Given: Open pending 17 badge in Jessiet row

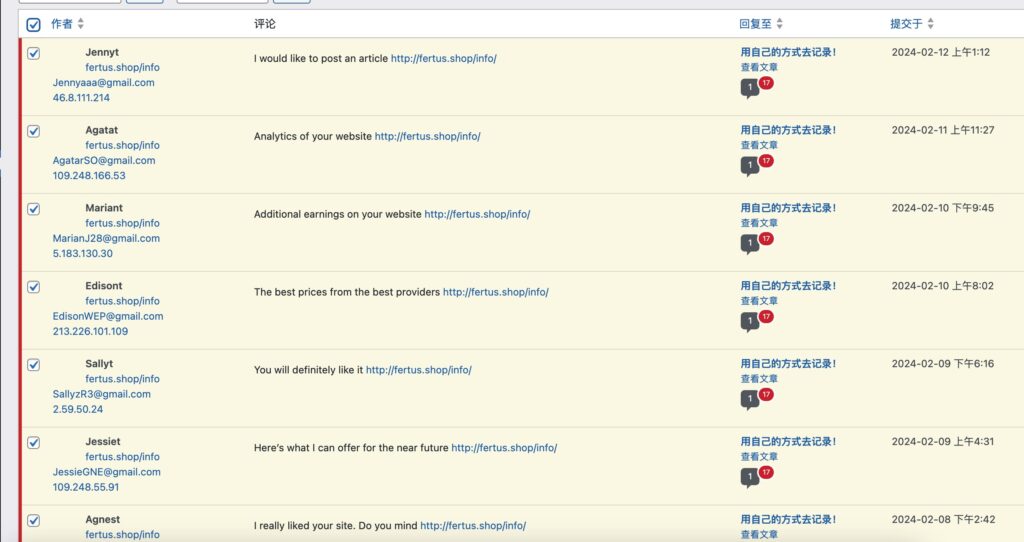Looking at the screenshot, I should 766,472.
